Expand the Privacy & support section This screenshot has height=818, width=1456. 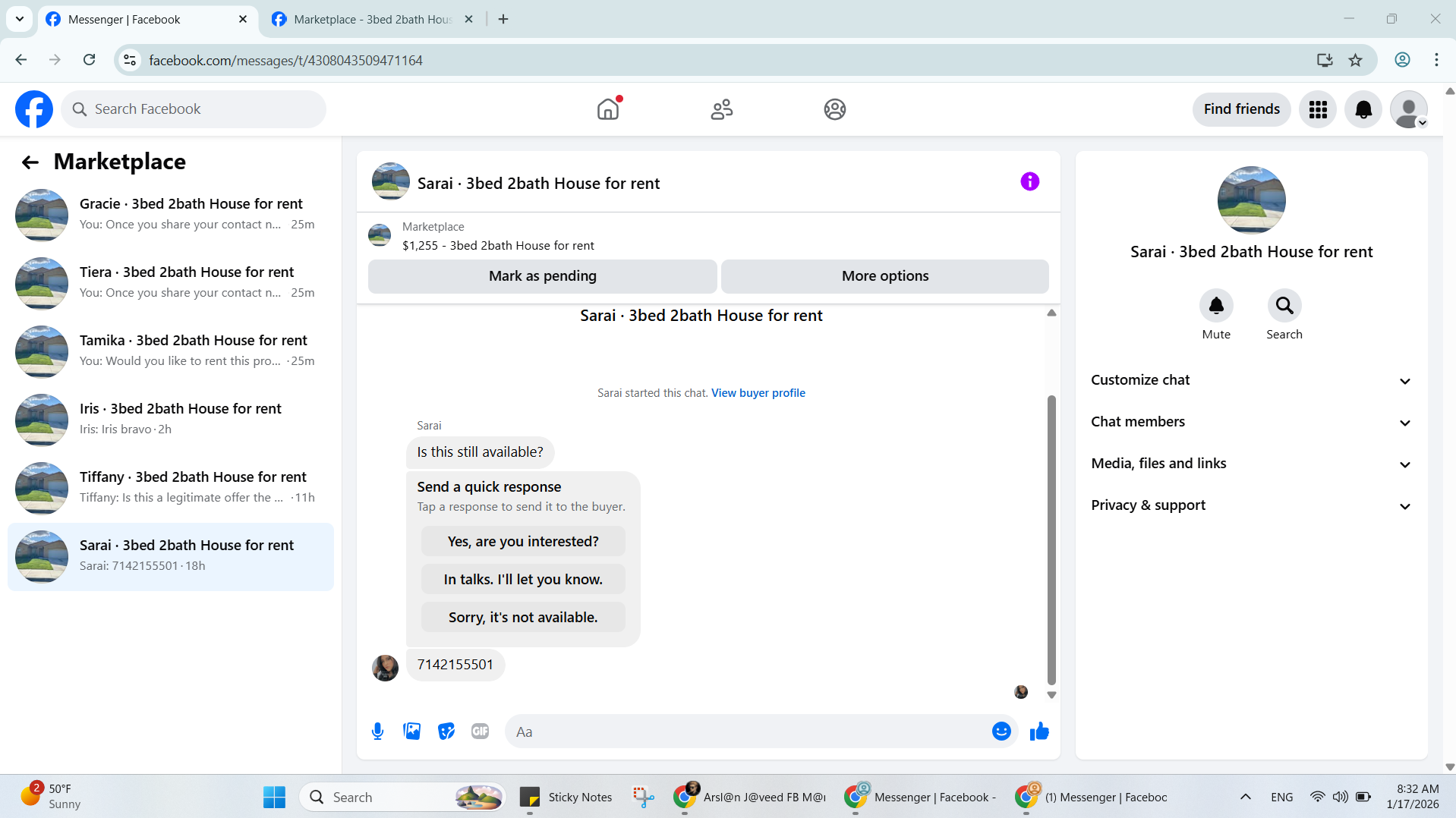click(1251, 505)
